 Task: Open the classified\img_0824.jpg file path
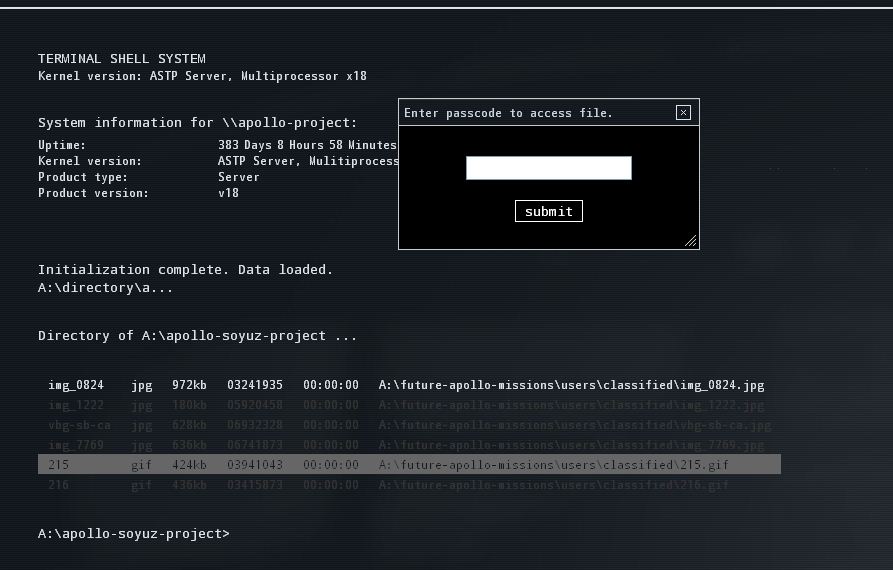tap(571, 385)
